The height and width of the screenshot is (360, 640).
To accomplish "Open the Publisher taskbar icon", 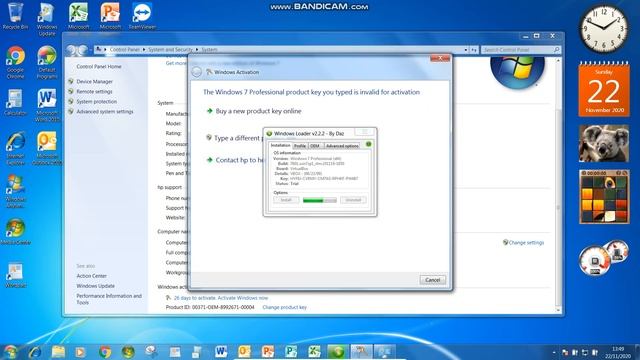I will [291, 352].
